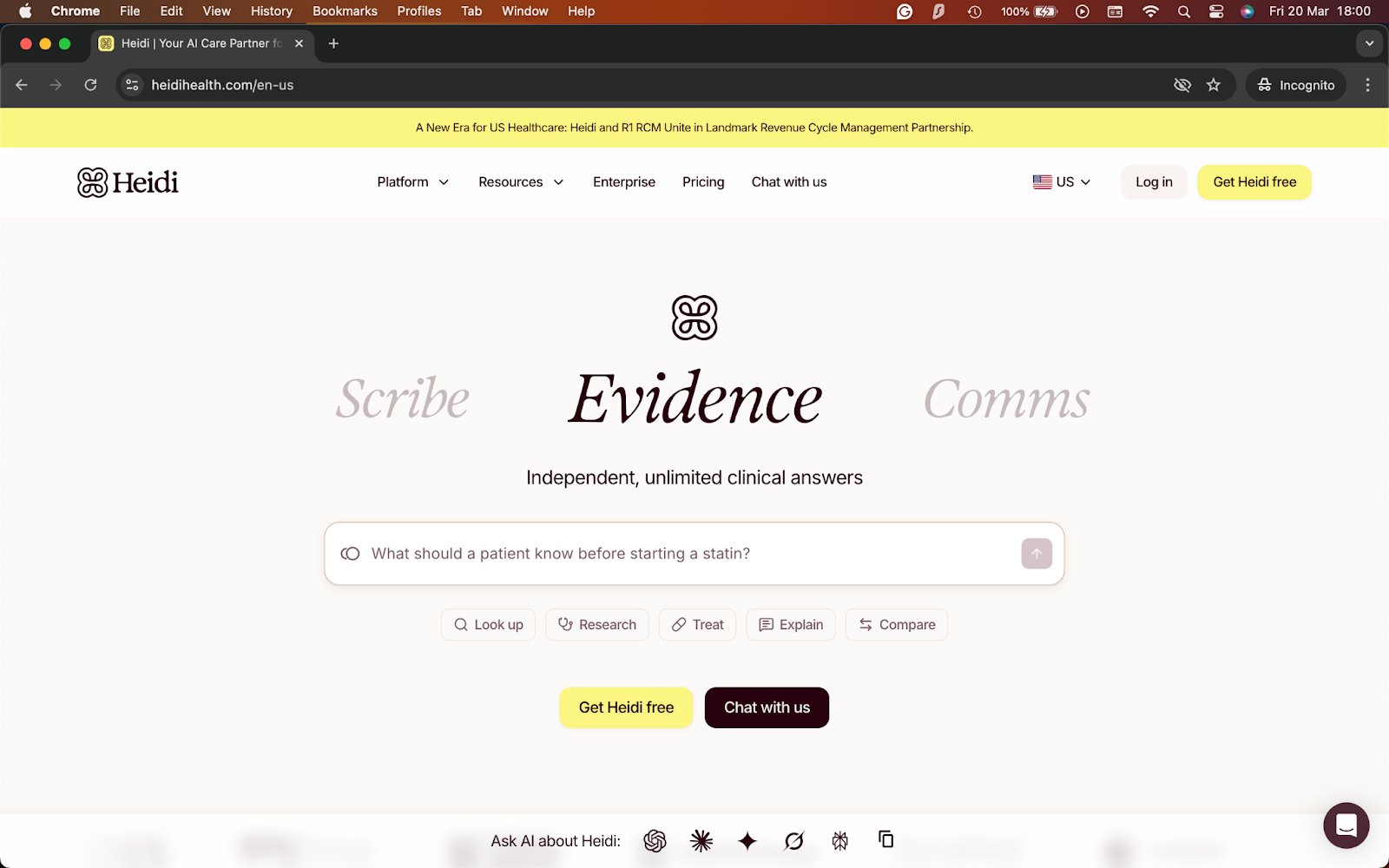The height and width of the screenshot is (868, 1389).
Task: Select the Research chip
Action: click(x=597, y=625)
